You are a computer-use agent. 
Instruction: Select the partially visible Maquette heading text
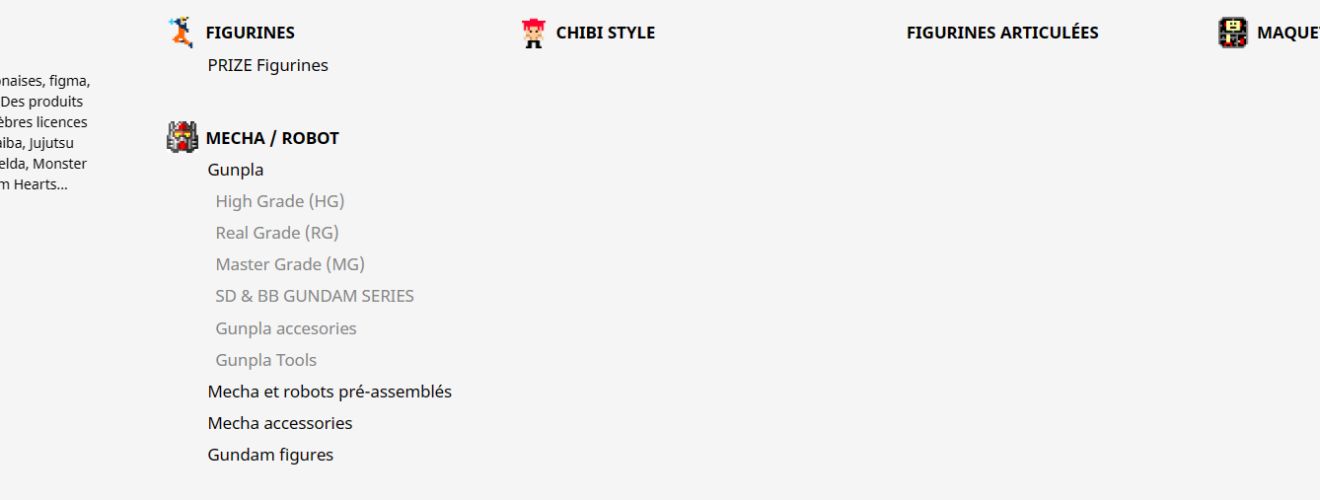click(1288, 33)
